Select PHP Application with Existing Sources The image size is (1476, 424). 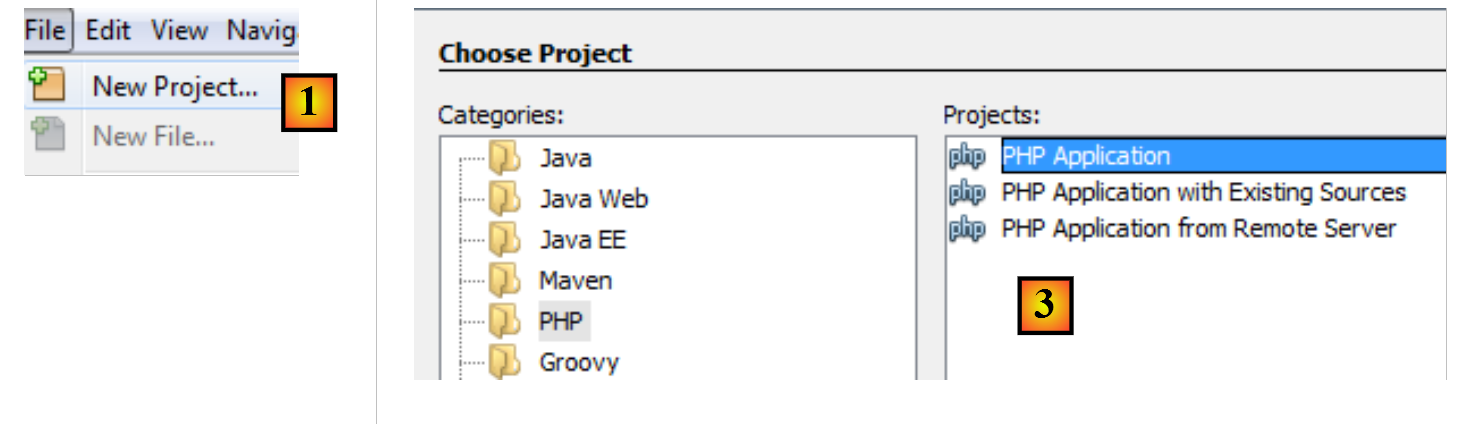point(1203,192)
